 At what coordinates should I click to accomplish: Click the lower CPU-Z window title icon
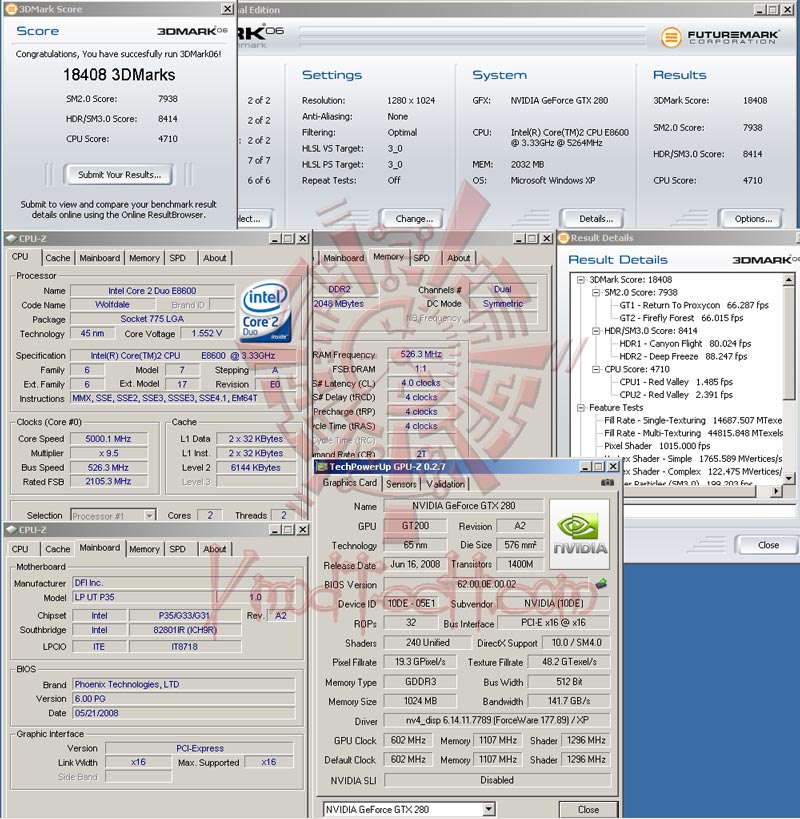click(x=11, y=530)
